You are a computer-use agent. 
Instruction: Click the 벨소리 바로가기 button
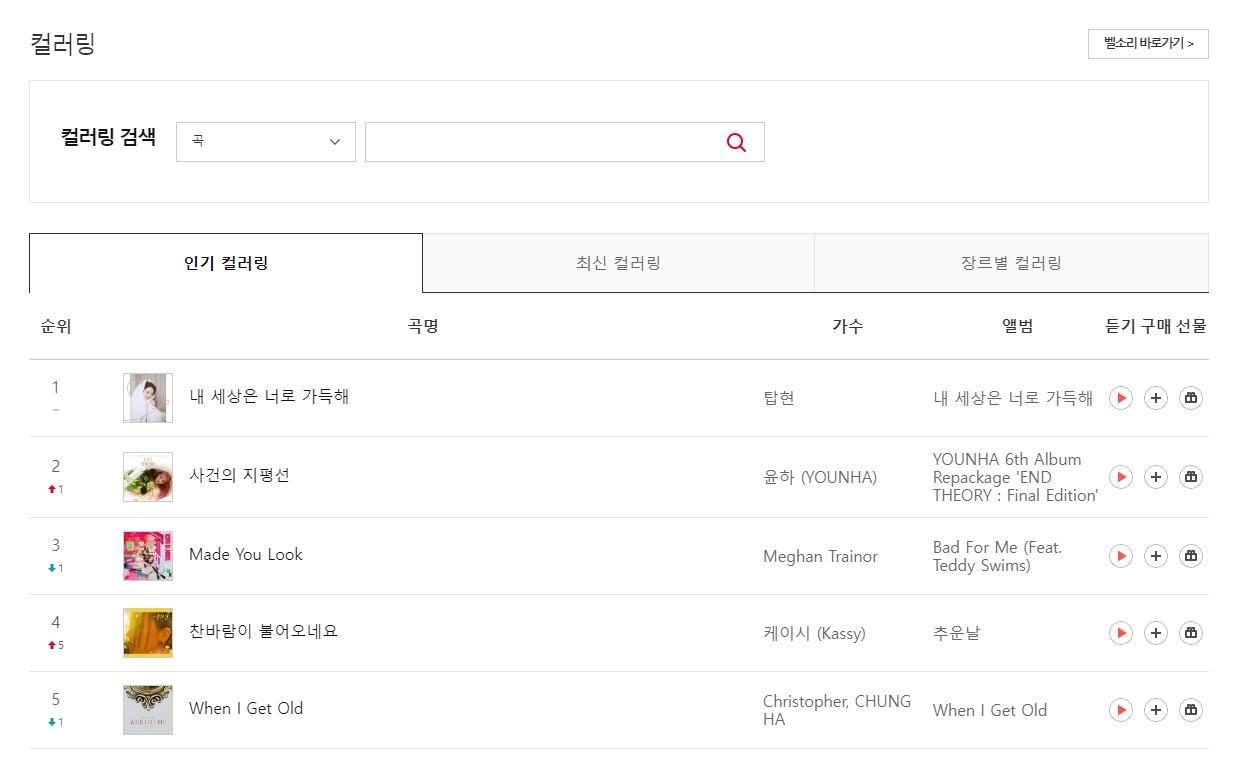coord(1147,44)
